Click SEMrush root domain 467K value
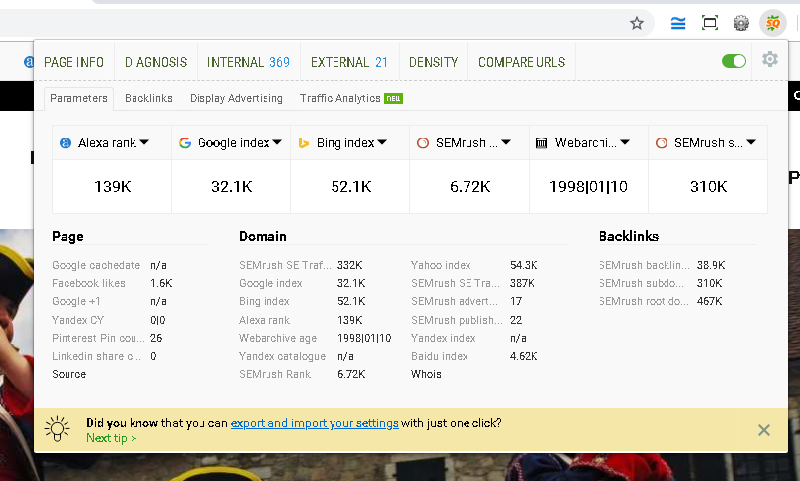The width and height of the screenshot is (800, 481). tap(709, 301)
